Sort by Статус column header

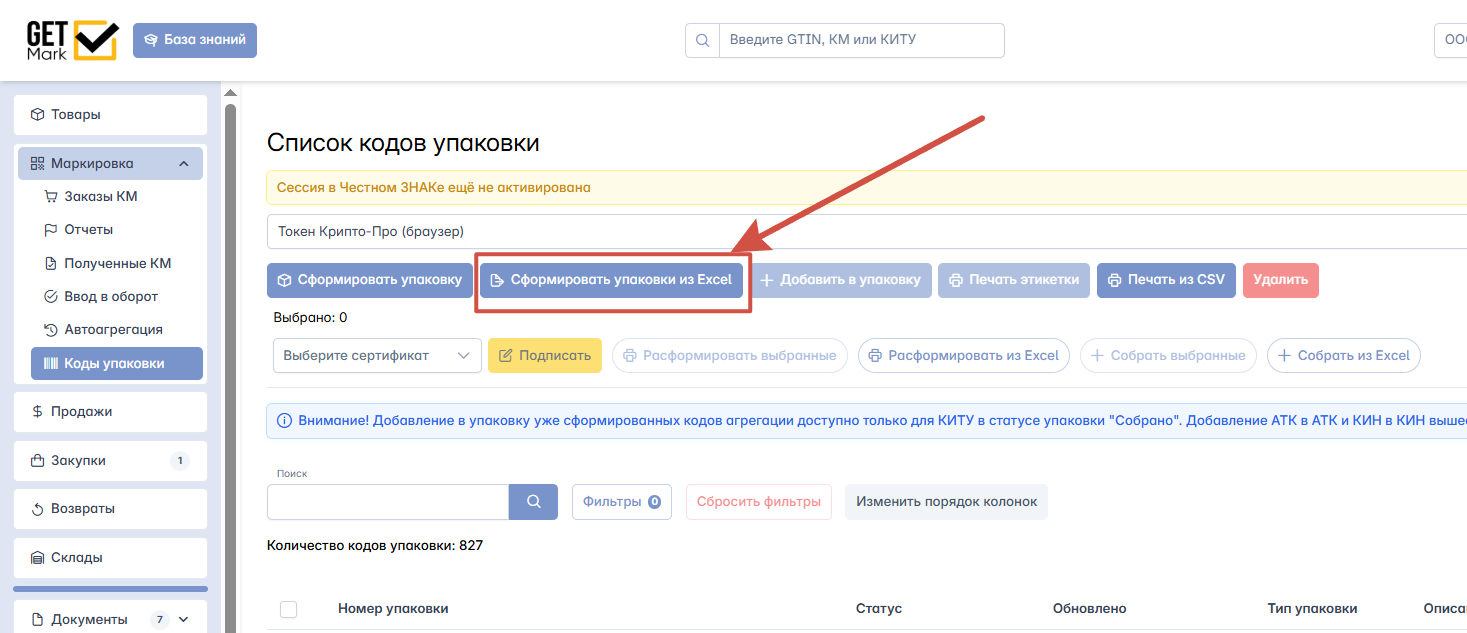click(879, 609)
